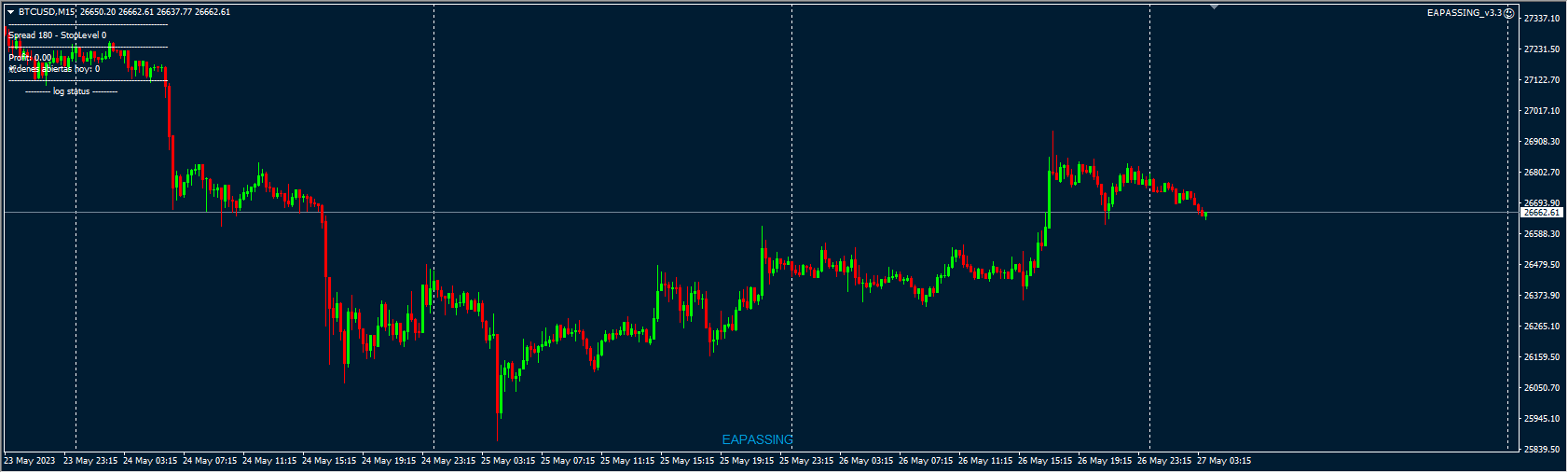
Task: Click the '26 May 23:15' time label
Action: 1164,461
